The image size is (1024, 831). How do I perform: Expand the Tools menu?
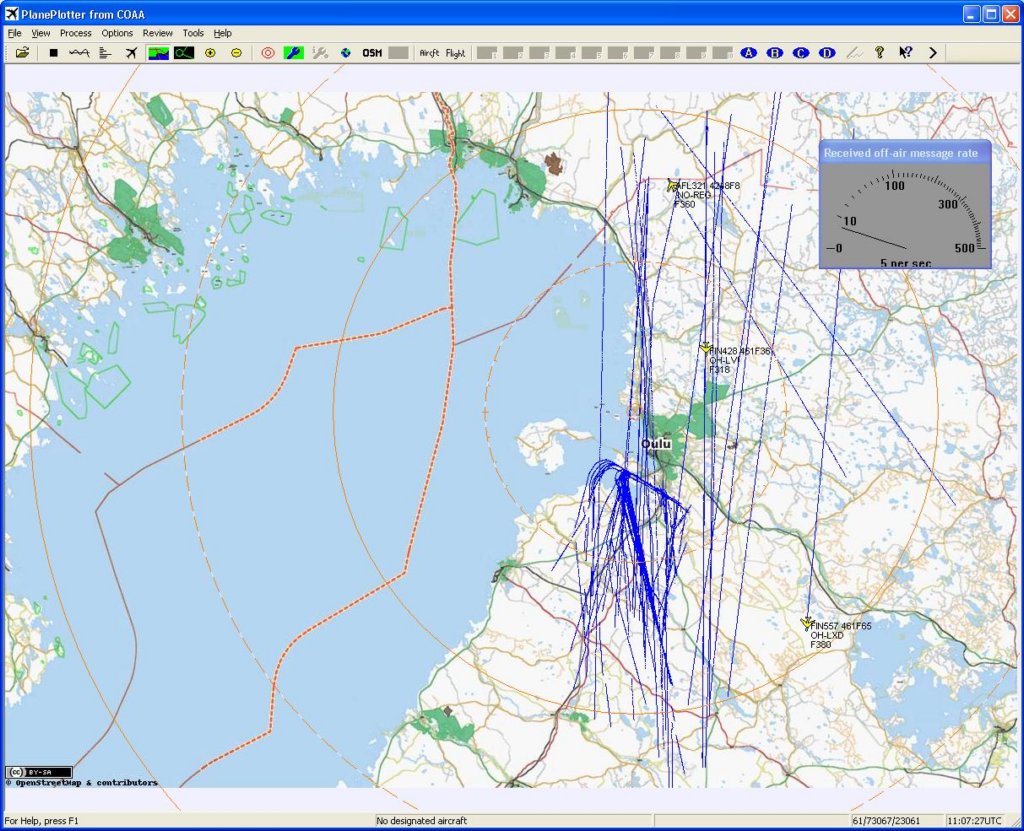(193, 33)
